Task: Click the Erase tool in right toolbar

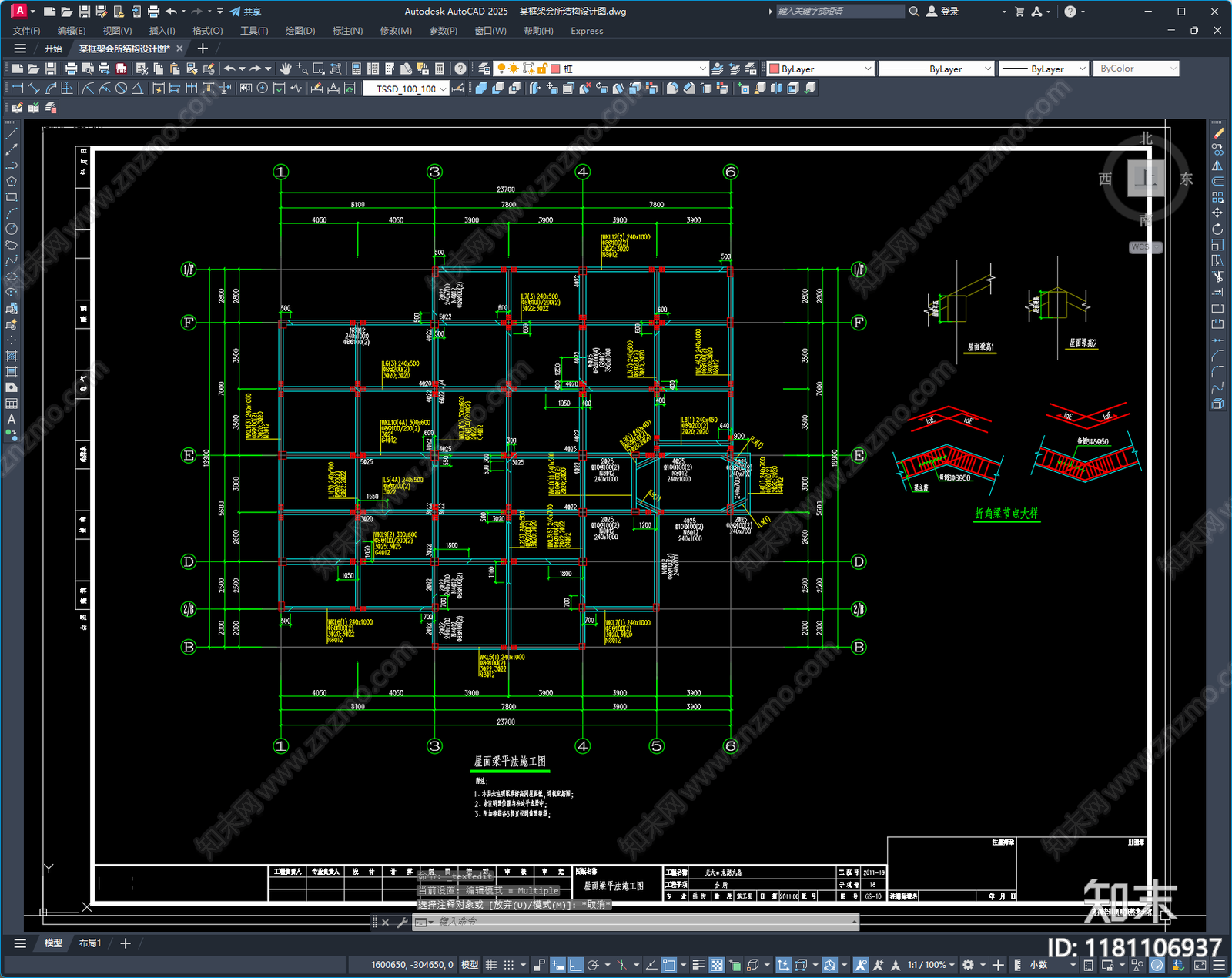Action: coord(1217,134)
